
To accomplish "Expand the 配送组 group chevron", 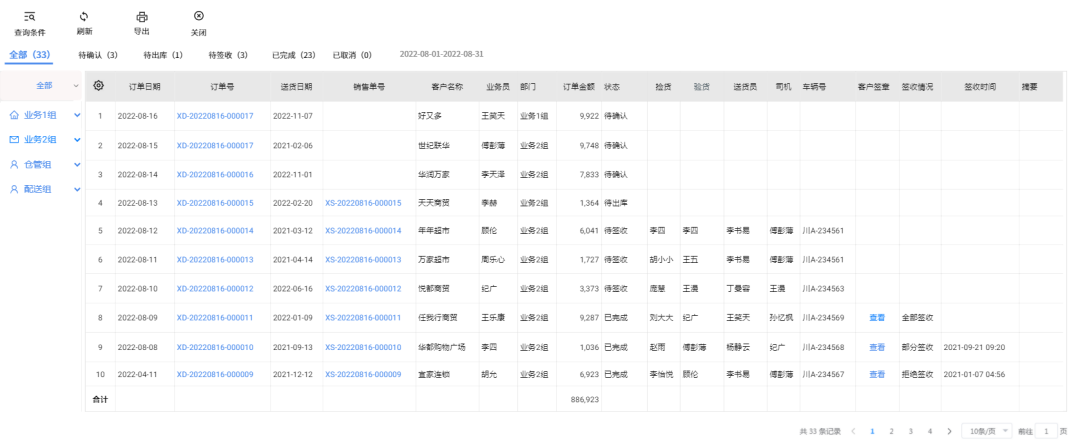I will click(x=76, y=189).
